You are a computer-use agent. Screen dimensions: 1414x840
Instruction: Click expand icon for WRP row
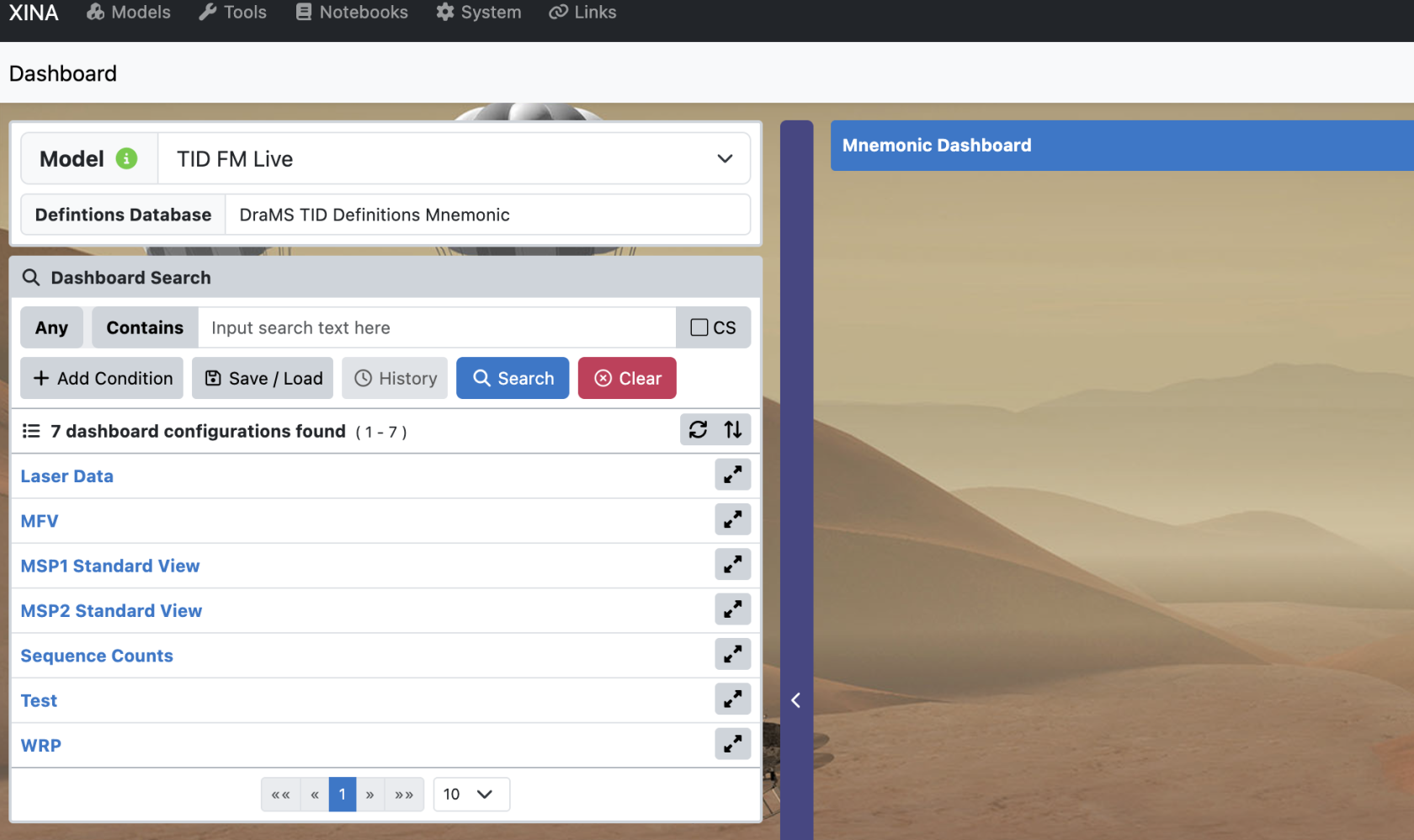732,744
